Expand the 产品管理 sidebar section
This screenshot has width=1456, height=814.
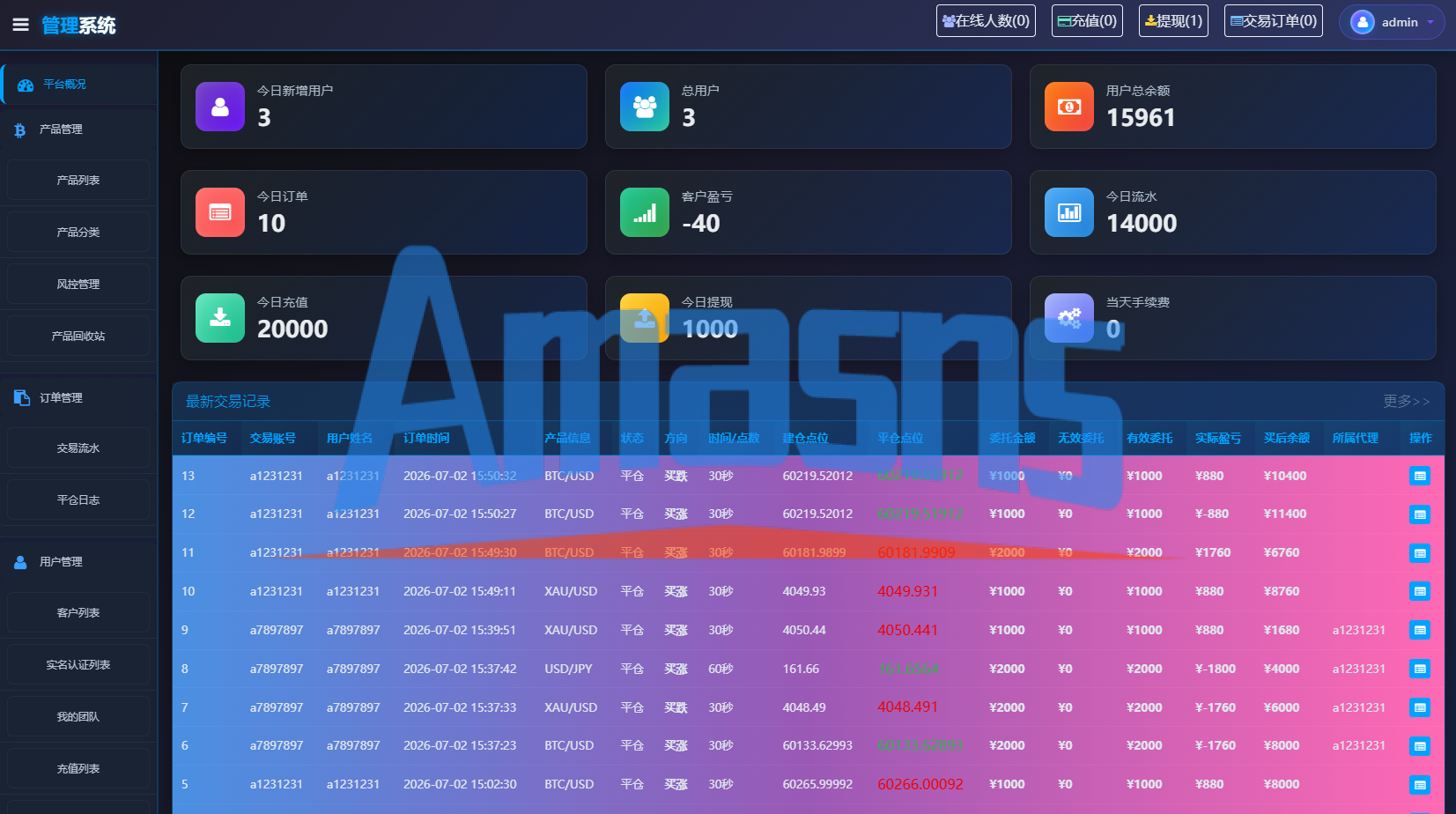click(x=78, y=129)
